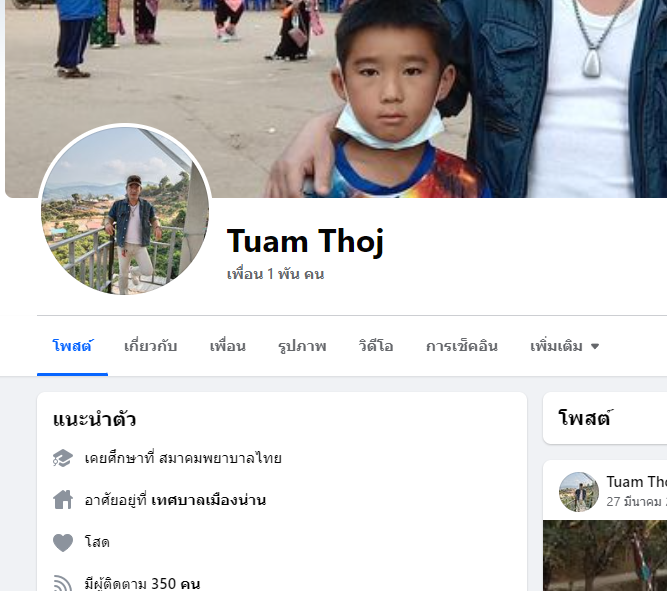Click the 27 มีนาคม post date link

pos(636,502)
